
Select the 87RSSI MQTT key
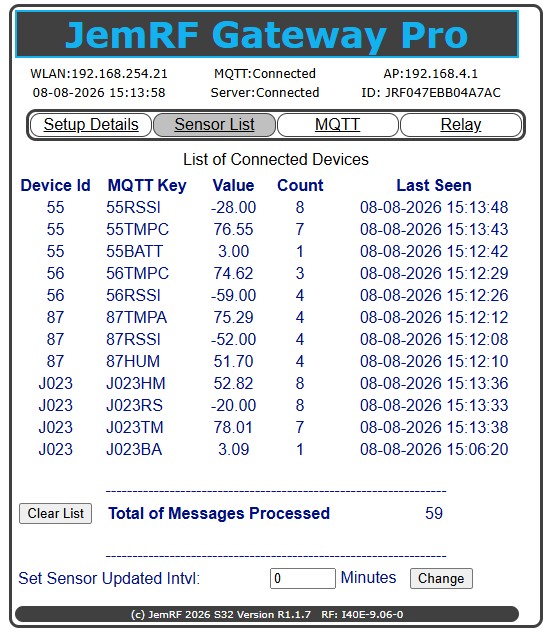(x=133, y=340)
